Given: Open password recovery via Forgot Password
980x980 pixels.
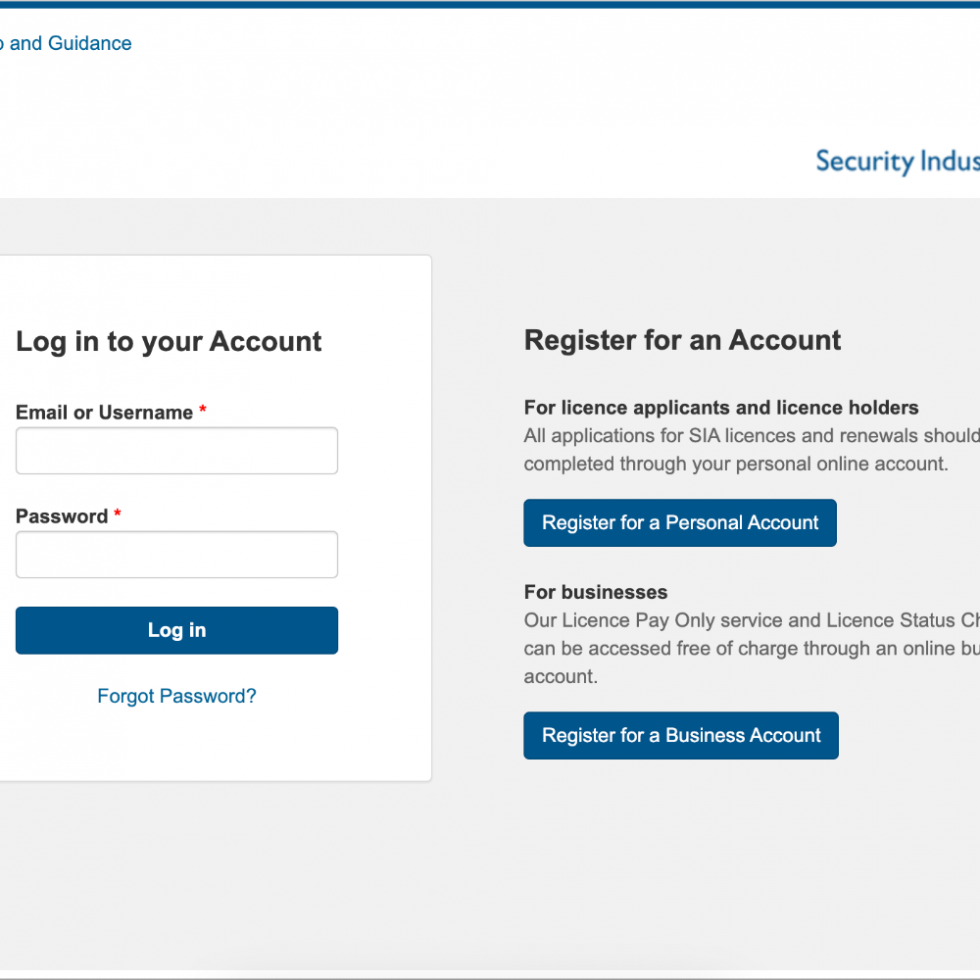Looking at the screenshot, I should click(x=176, y=696).
